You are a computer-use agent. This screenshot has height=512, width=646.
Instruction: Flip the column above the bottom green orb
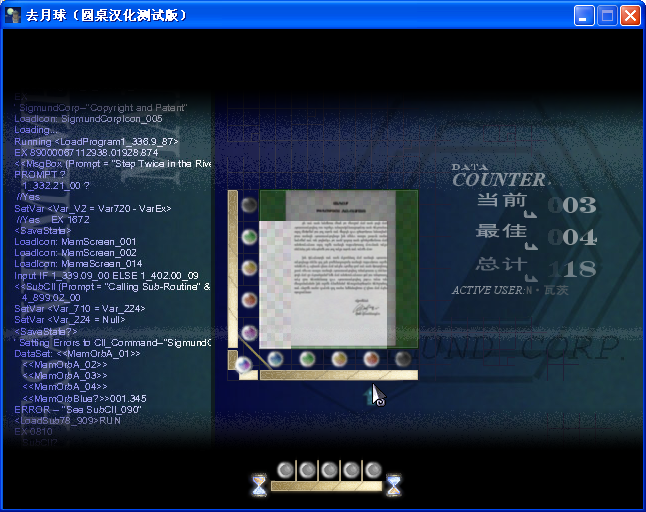[307, 359]
